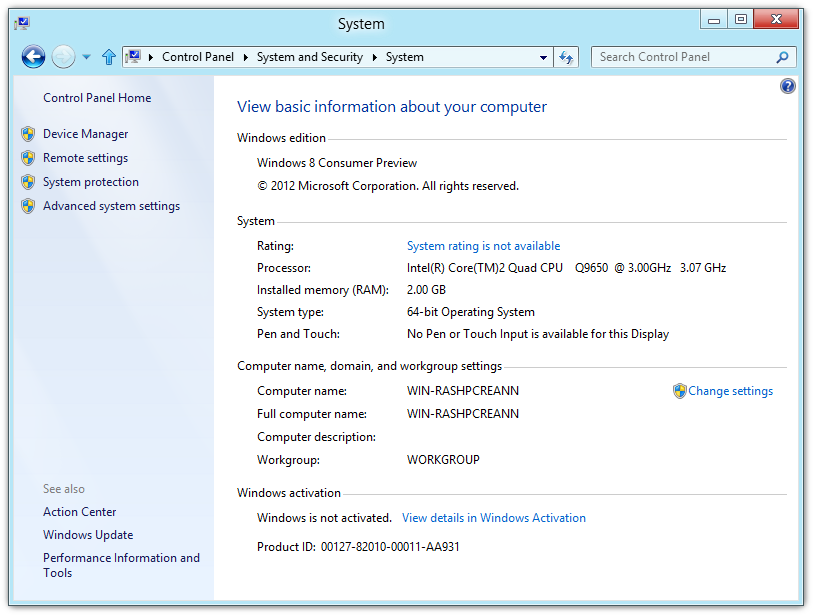The width and height of the screenshot is (814, 616).
Task: Open Advanced system settings
Action: 111,206
